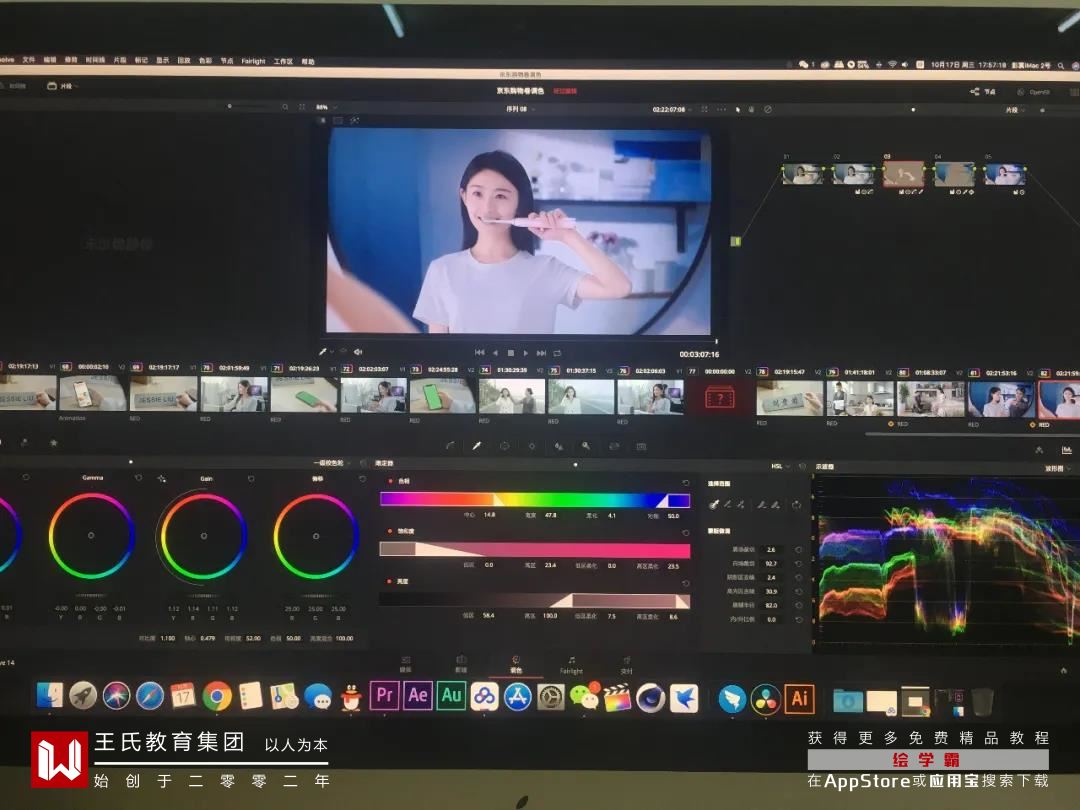Click the subtract color picker tool
Image resolution: width=1080 pixels, height=810 pixels.
(728, 504)
